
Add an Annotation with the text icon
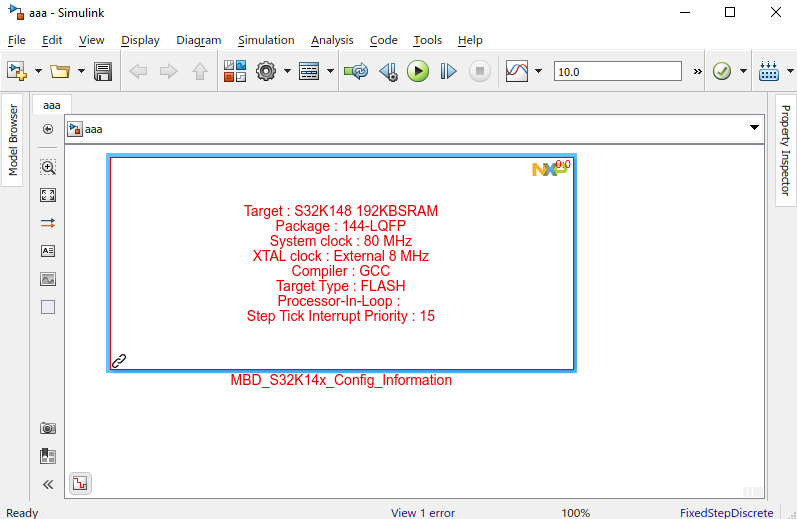[x=48, y=251]
